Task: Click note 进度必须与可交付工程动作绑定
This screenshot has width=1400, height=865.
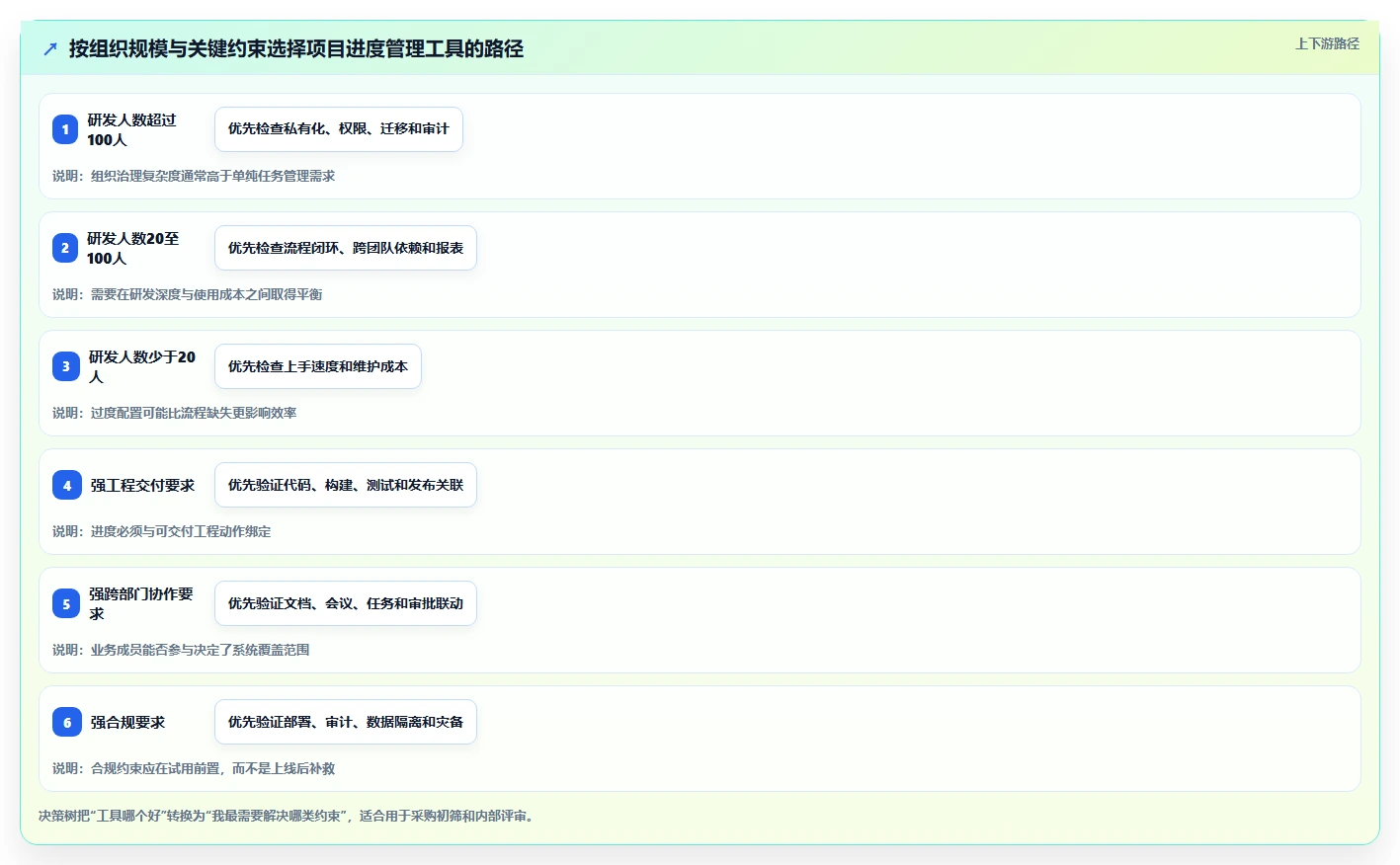Action: click(162, 531)
